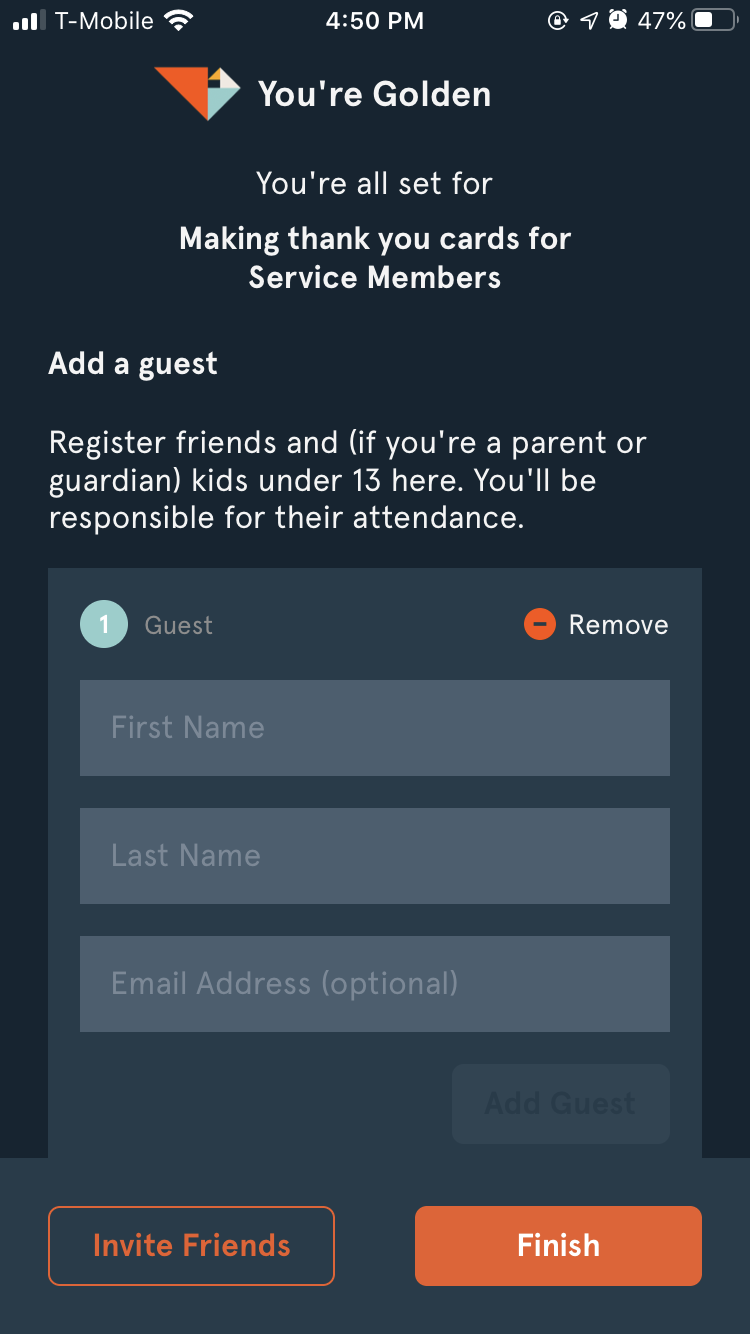Focus the Last Name field
This screenshot has width=750, height=1334.
[x=375, y=856]
